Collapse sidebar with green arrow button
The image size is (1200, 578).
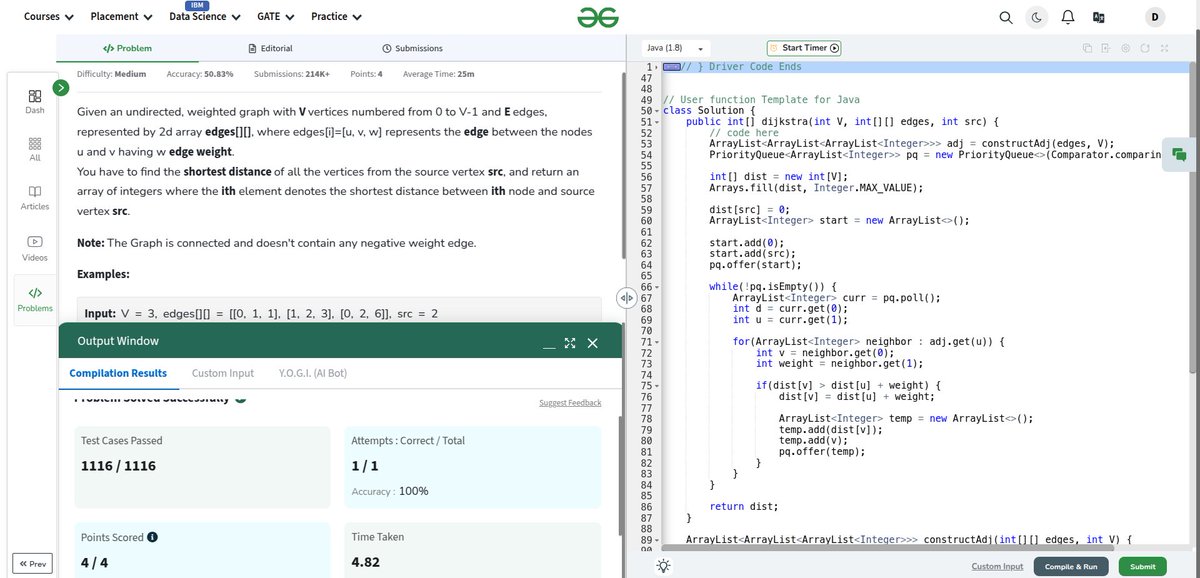[60, 88]
